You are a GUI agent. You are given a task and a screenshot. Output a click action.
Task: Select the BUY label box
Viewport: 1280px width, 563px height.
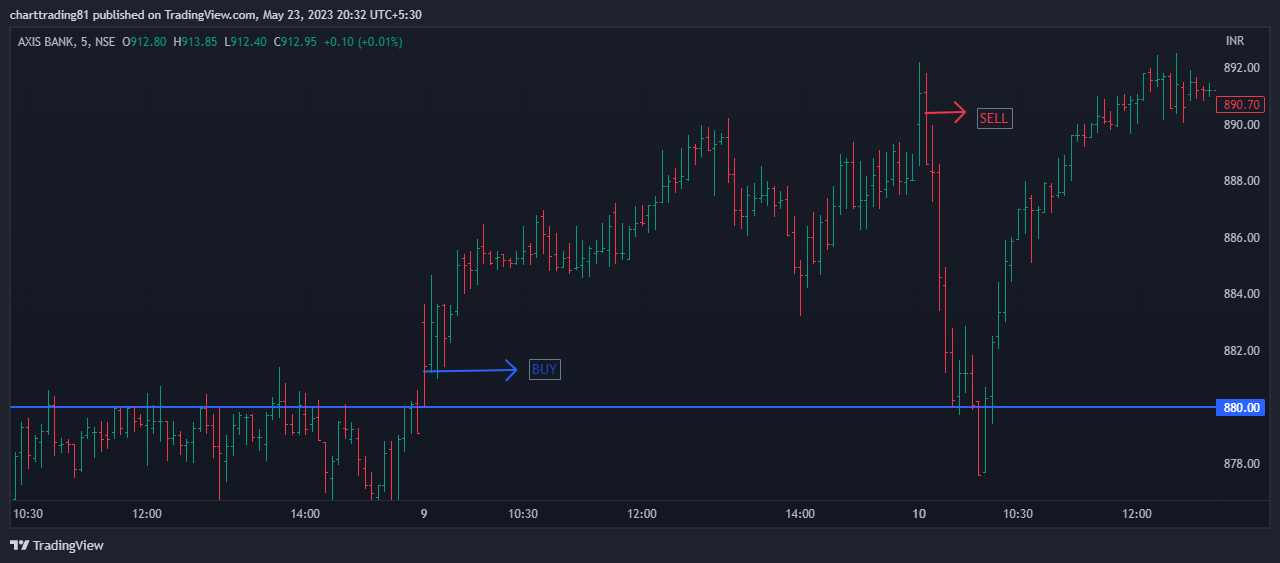(545, 369)
